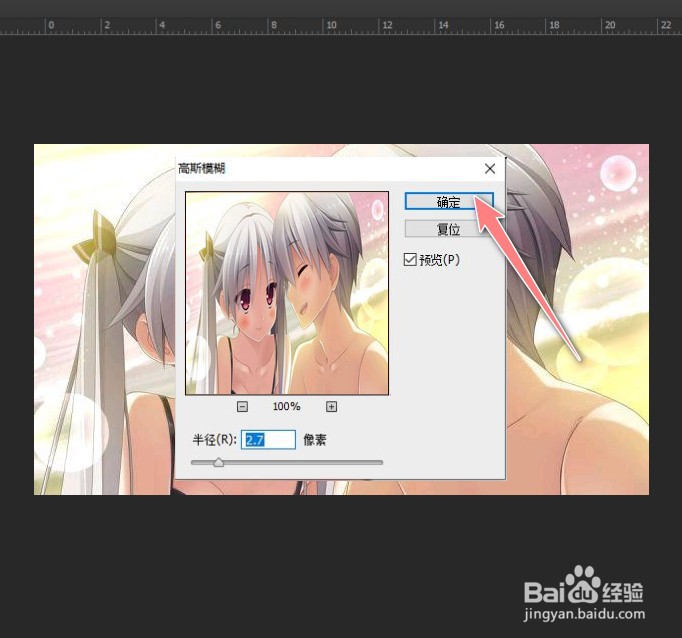The height and width of the screenshot is (638, 682).
Task: Click the 高斯模糊 dialog title
Action: tap(201, 168)
